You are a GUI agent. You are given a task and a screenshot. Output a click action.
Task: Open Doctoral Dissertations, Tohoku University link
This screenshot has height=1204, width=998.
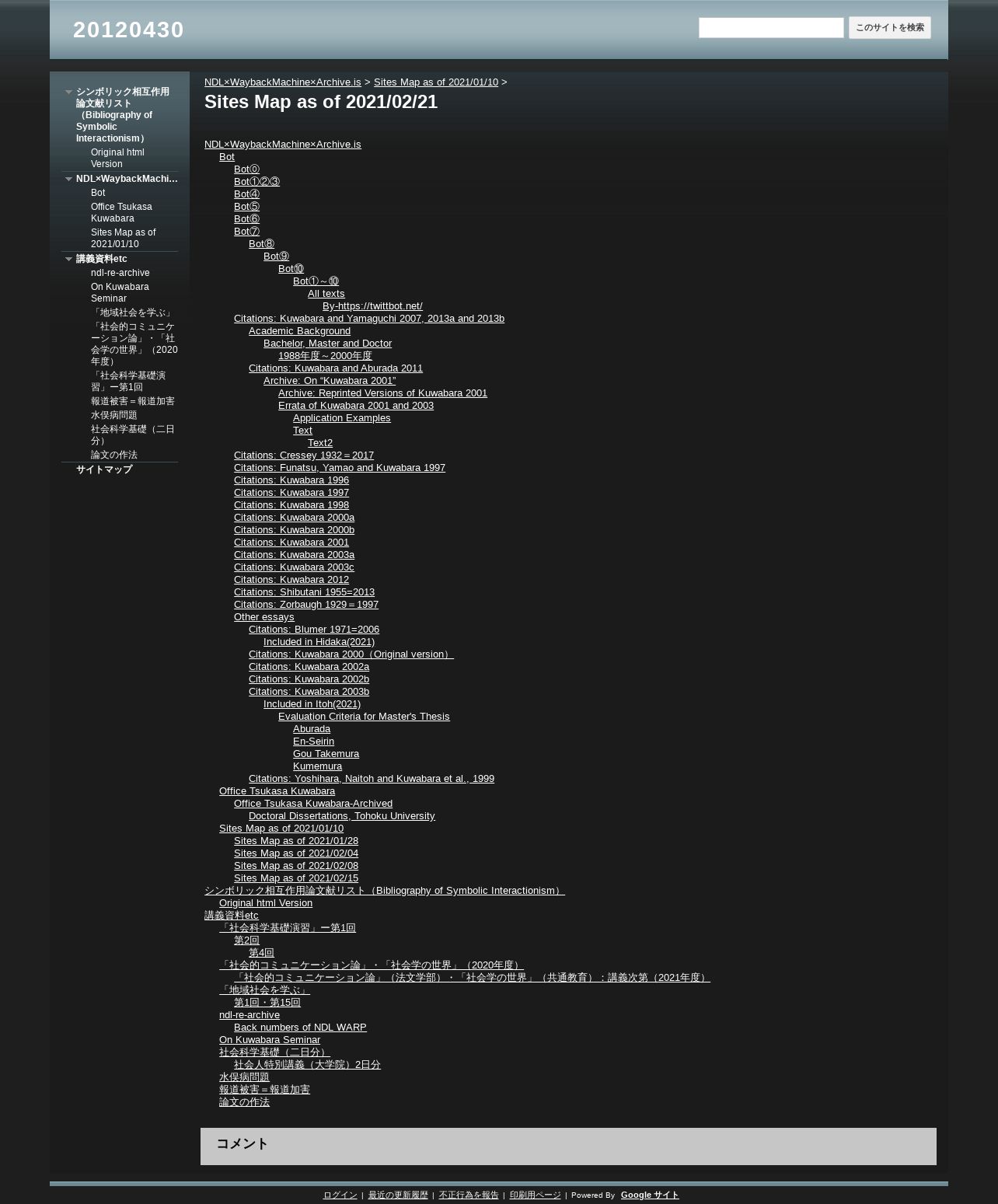point(342,815)
